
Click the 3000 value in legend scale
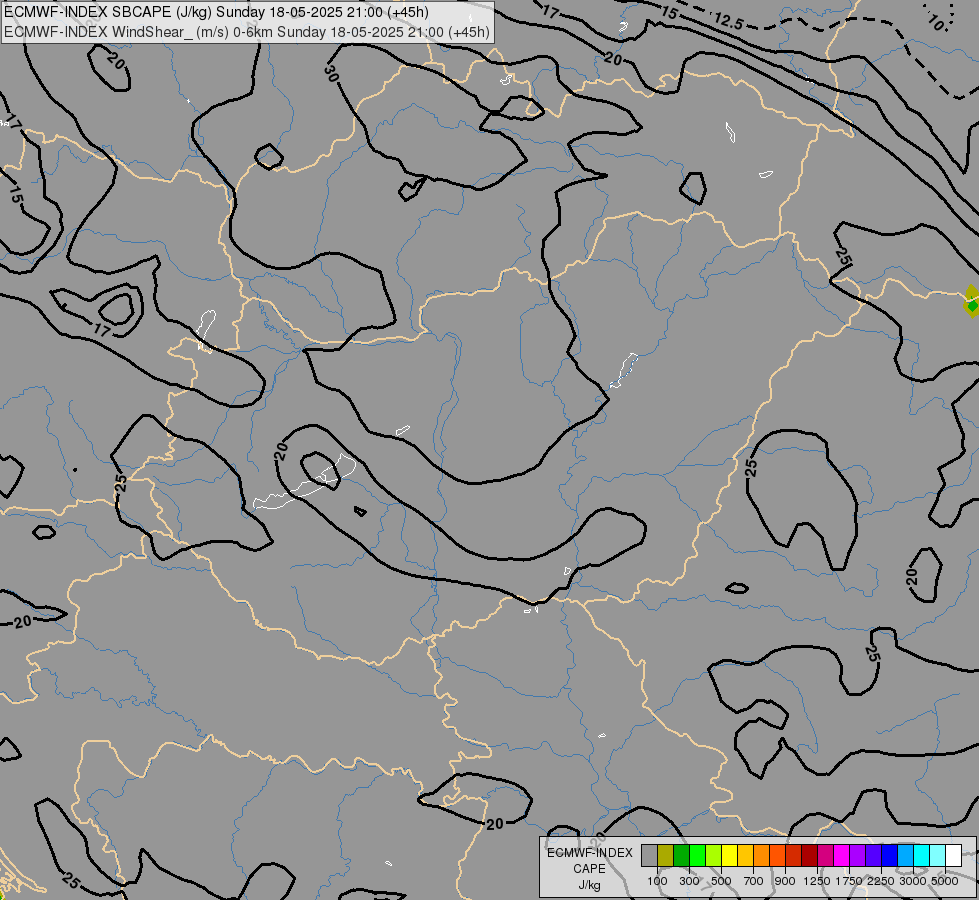[912, 881]
